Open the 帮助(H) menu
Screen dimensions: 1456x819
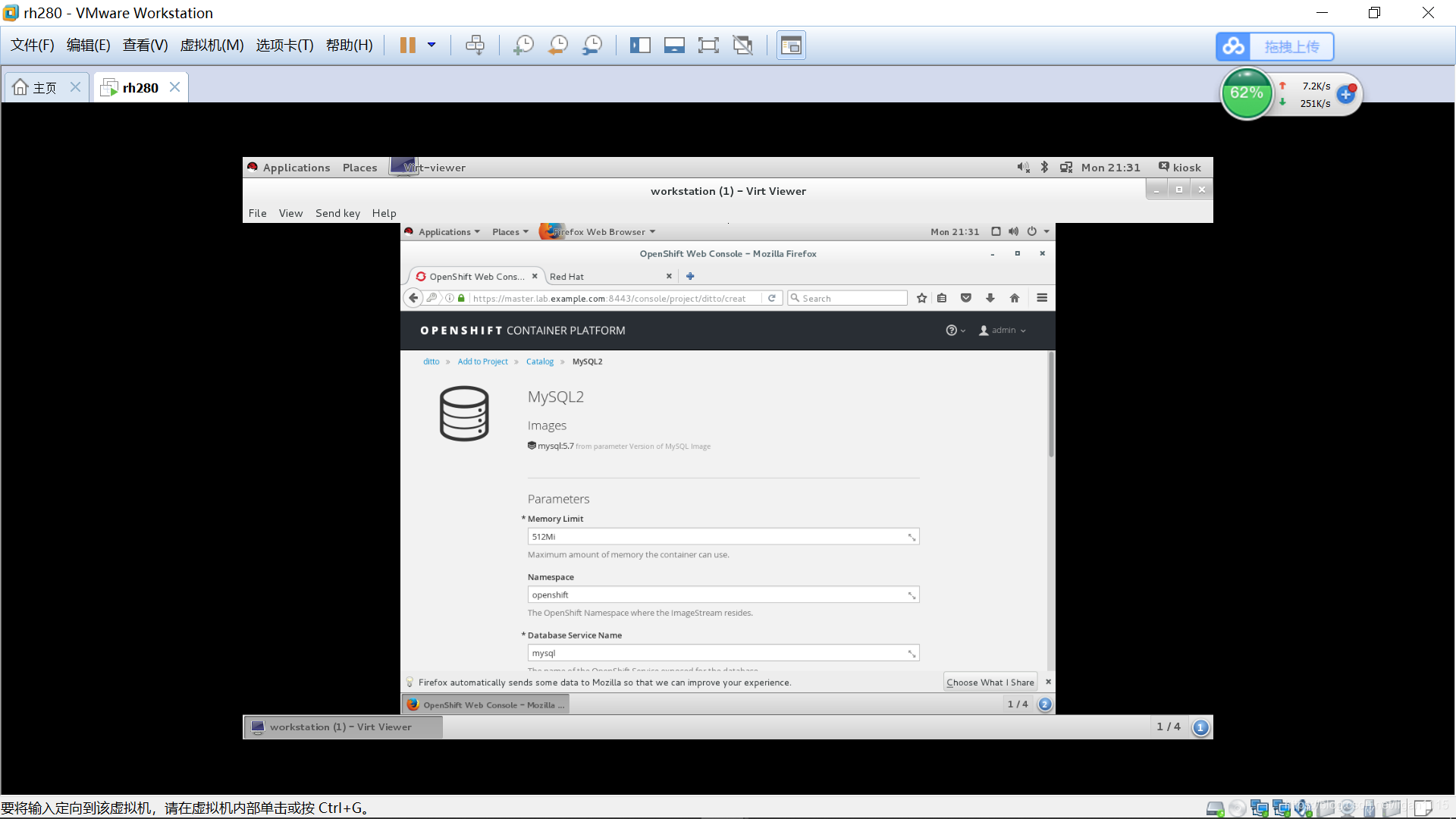[350, 45]
